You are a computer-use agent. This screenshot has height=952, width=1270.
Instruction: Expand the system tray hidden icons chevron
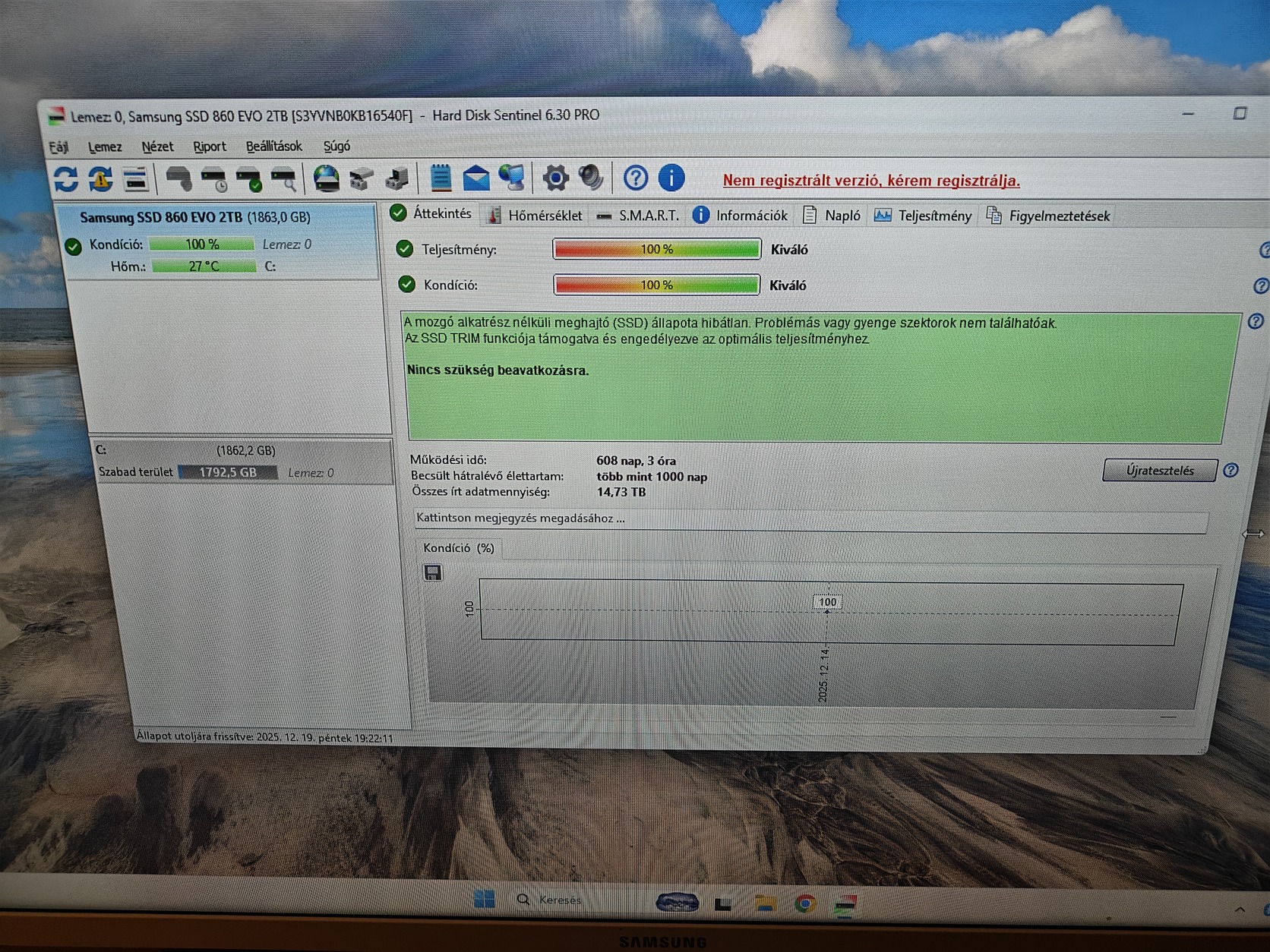pyautogui.click(x=1240, y=909)
